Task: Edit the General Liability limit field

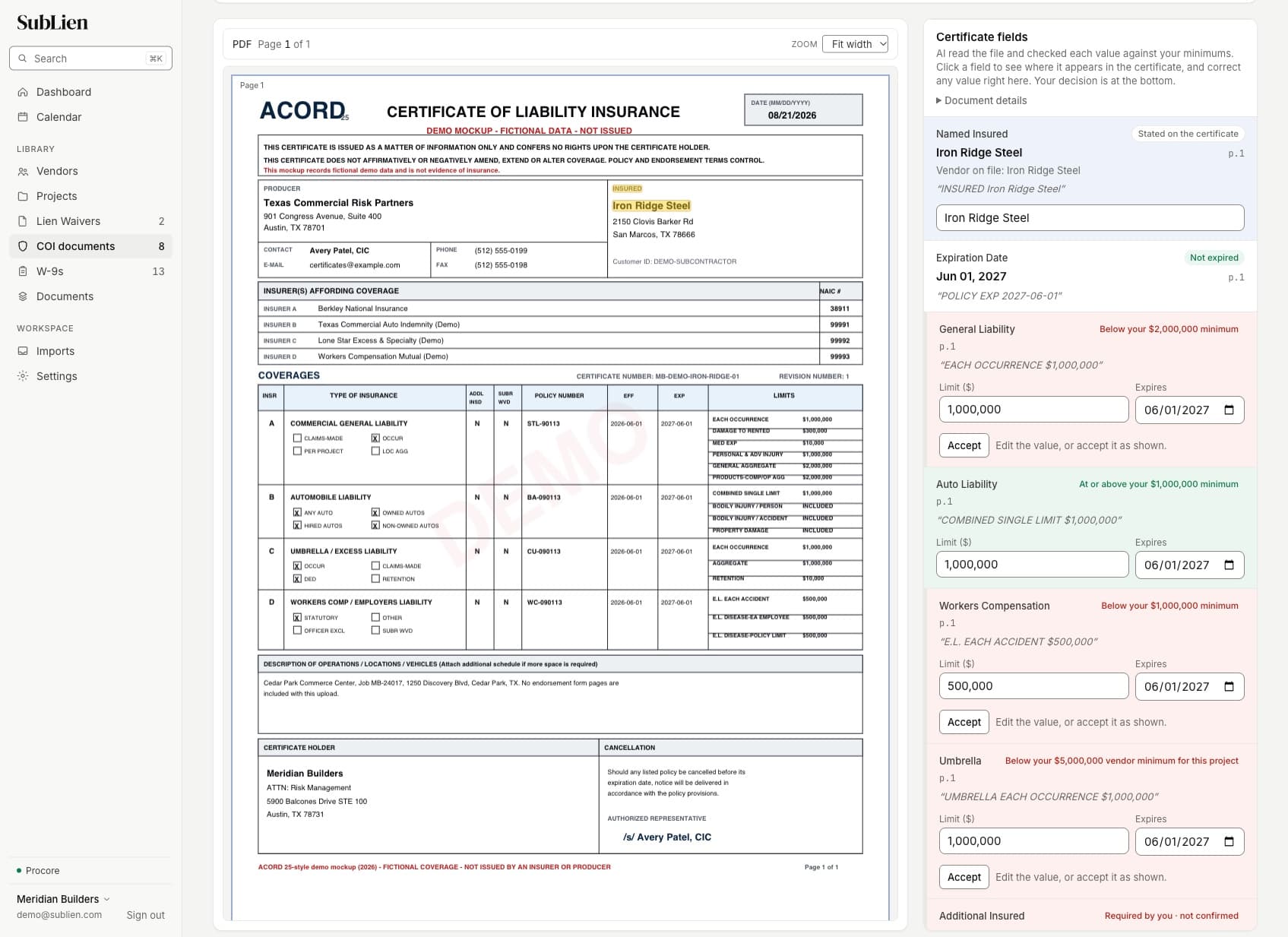Action: pos(1033,410)
